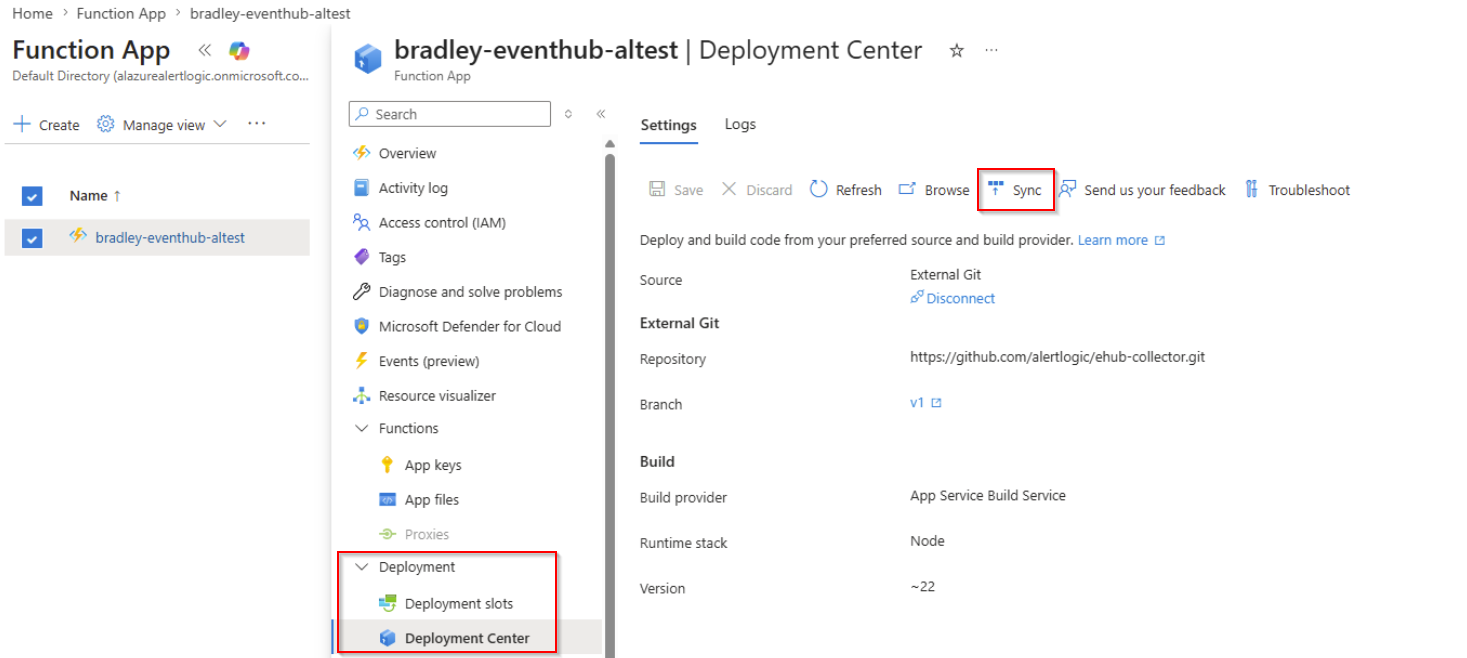Click the ~22 version value
Image resolution: width=1467 pixels, height=658 pixels.
(x=922, y=586)
